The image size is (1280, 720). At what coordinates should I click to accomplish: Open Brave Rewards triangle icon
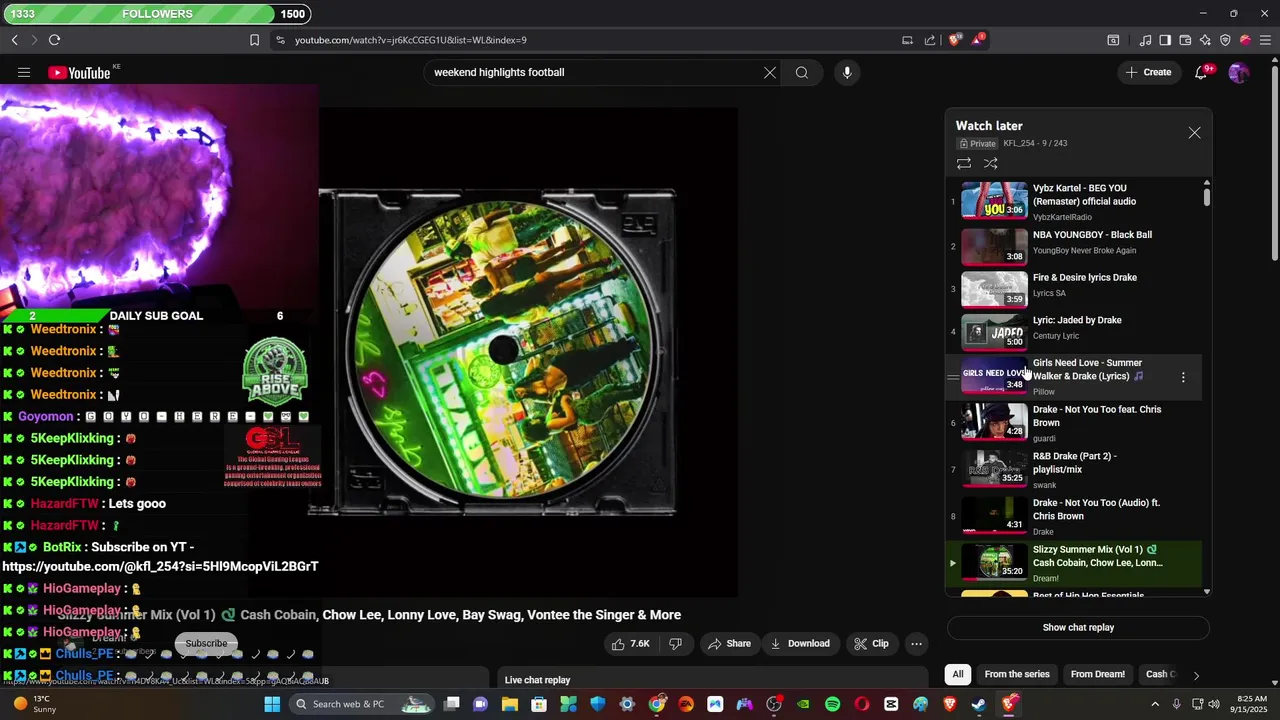tap(979, 40)
